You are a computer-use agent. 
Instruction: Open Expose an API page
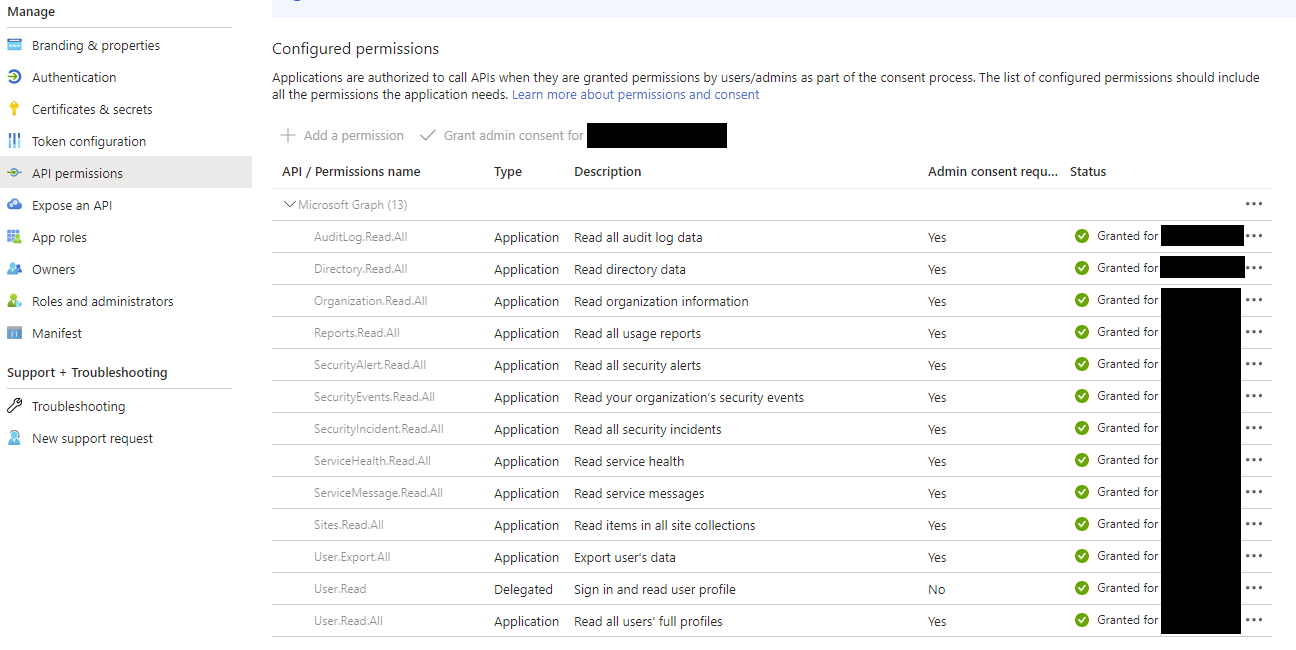click(x=72, y=205)
